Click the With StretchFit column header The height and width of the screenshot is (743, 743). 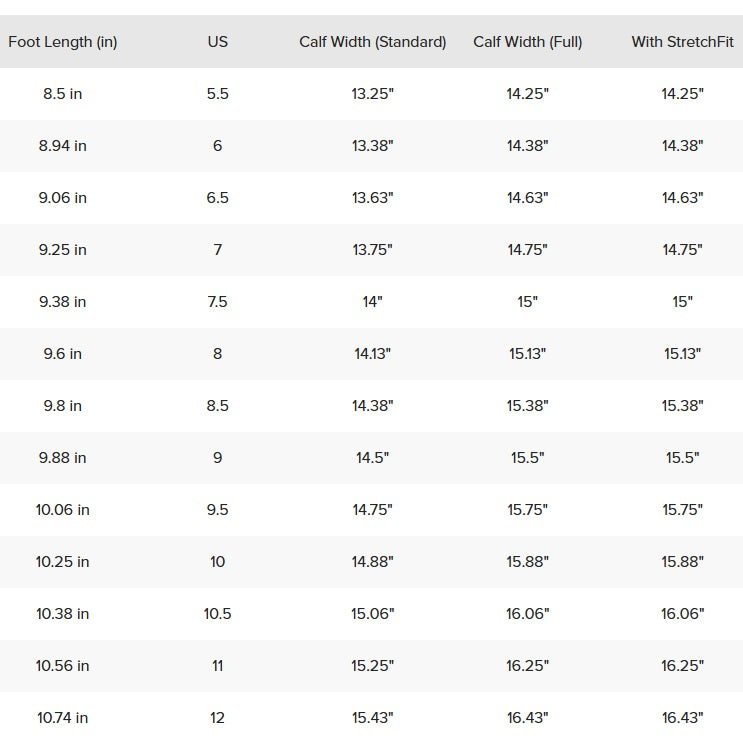point(682,42)
